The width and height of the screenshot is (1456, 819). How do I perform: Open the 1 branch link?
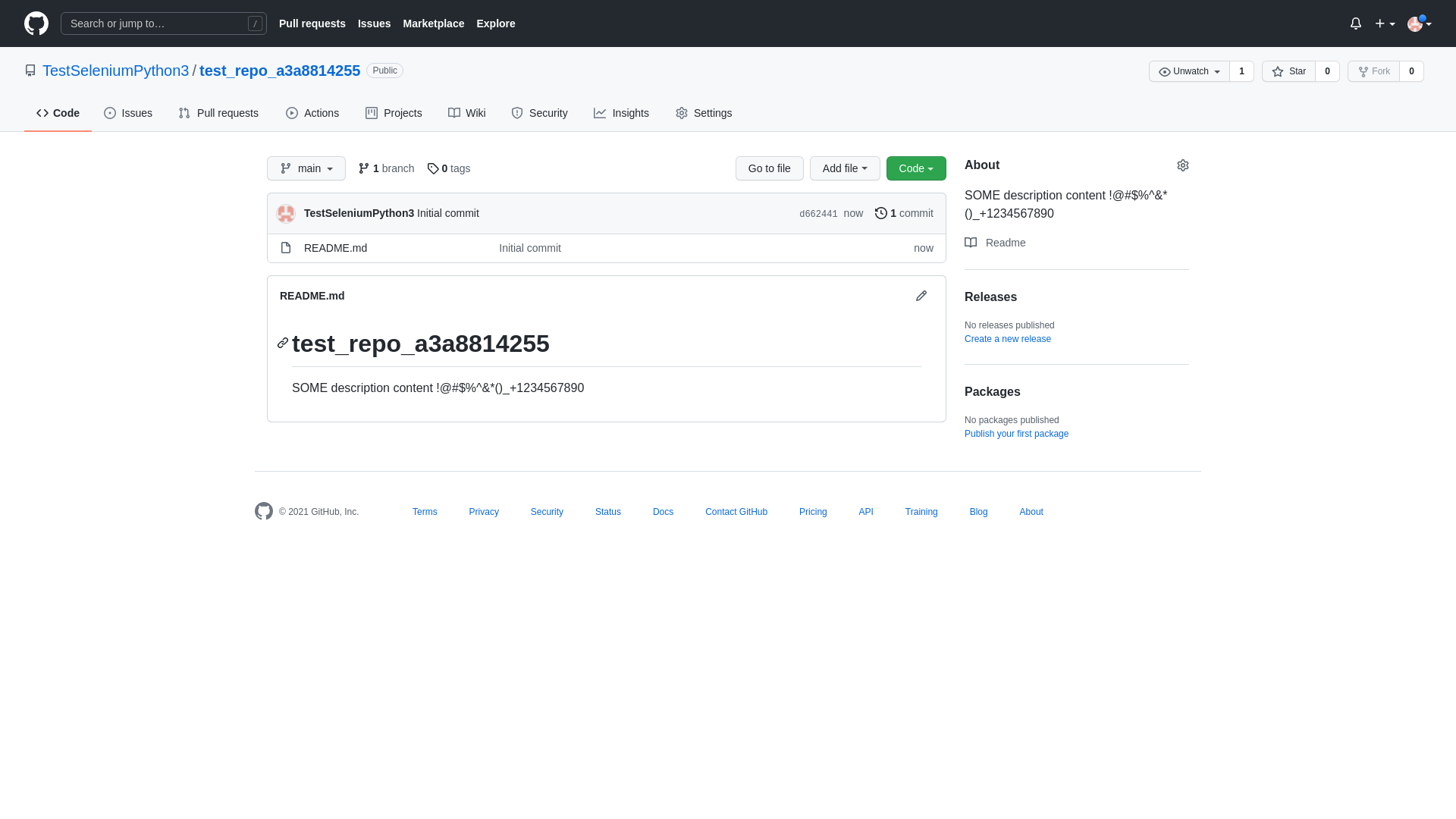pyautogui.click(x=386, y=168)
